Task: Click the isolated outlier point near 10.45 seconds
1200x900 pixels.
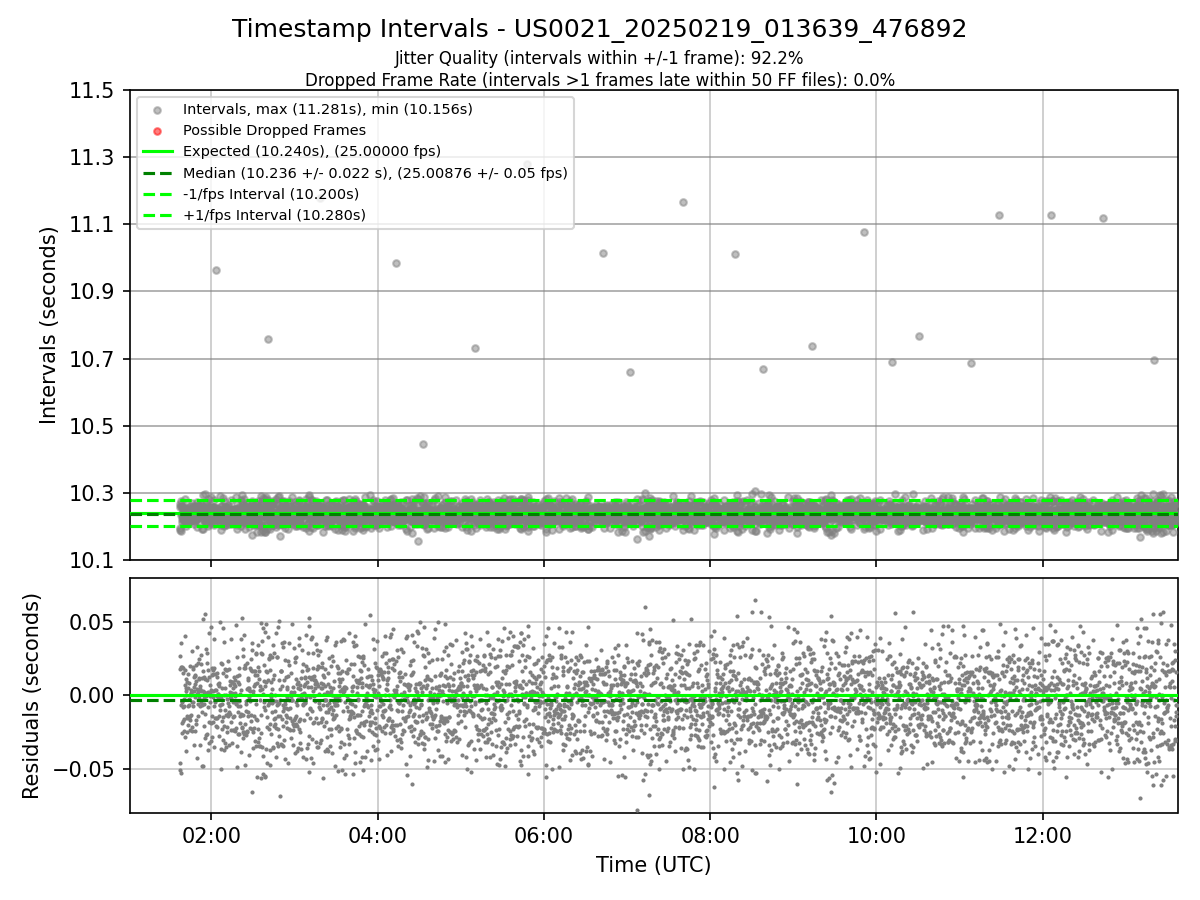Action: [423, 444]
